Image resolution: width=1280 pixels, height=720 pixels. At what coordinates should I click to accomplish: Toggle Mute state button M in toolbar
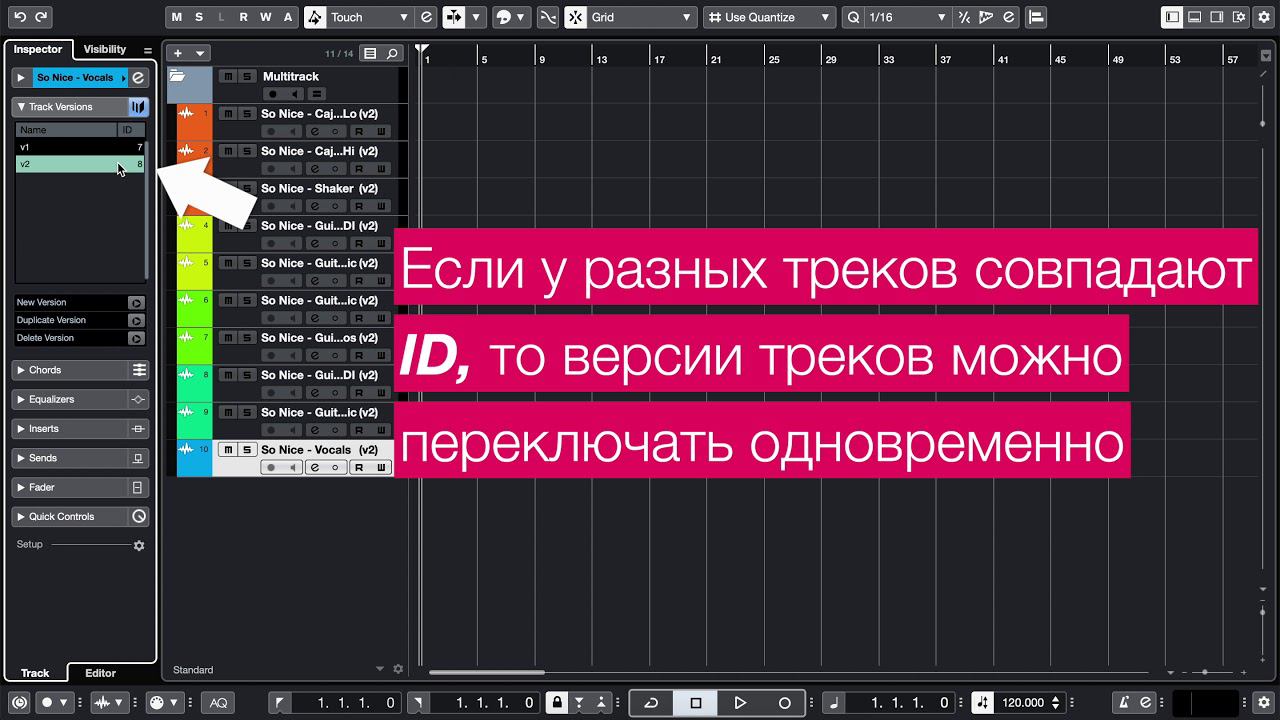coord(177,17)
